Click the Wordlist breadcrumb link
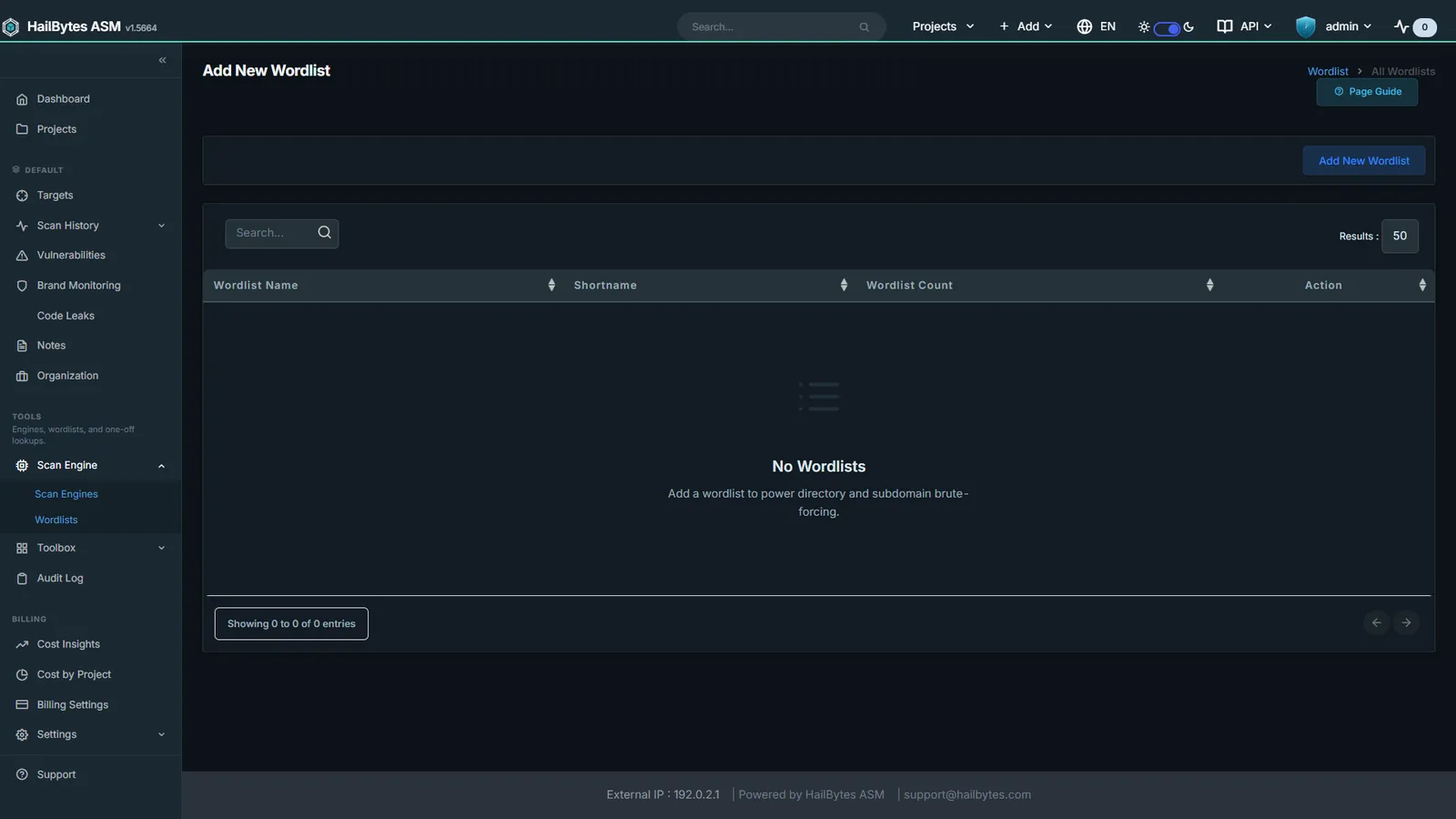1456x819 pixels. coord(1328,71)
